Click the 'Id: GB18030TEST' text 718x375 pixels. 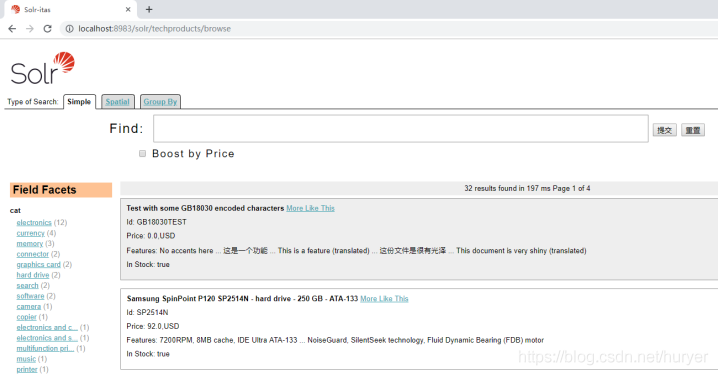(x=157, y=222)
